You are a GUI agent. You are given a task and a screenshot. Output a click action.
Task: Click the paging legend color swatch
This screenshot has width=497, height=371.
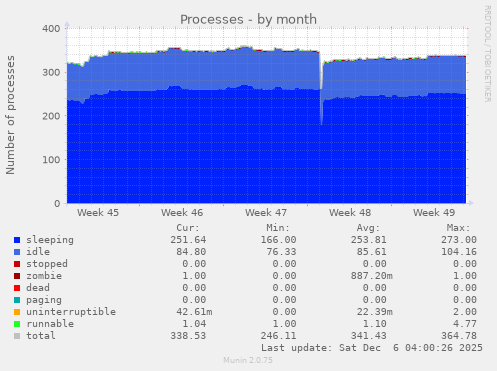(17, 300)
